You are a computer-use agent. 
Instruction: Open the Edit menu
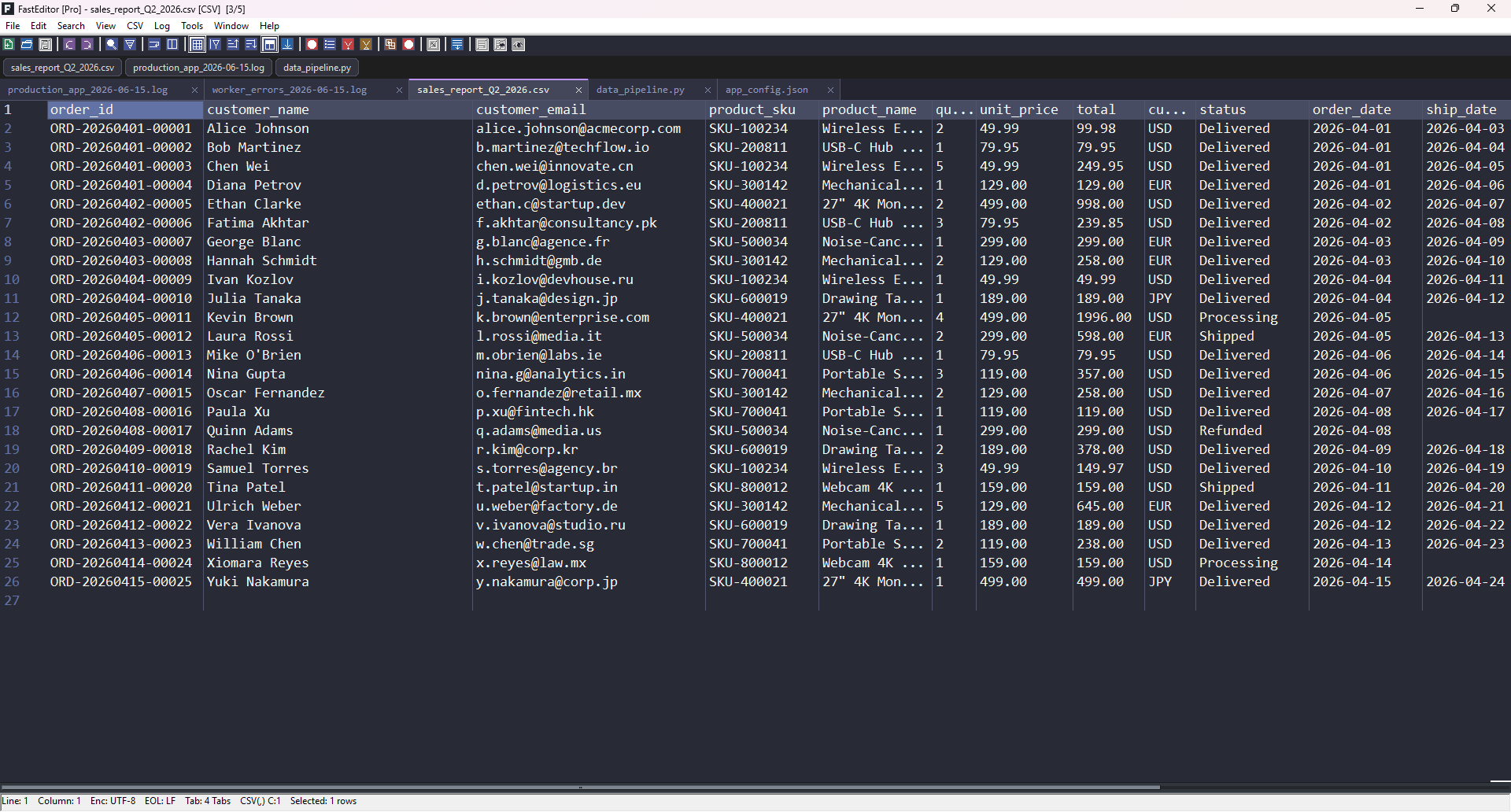pos(39,26)
